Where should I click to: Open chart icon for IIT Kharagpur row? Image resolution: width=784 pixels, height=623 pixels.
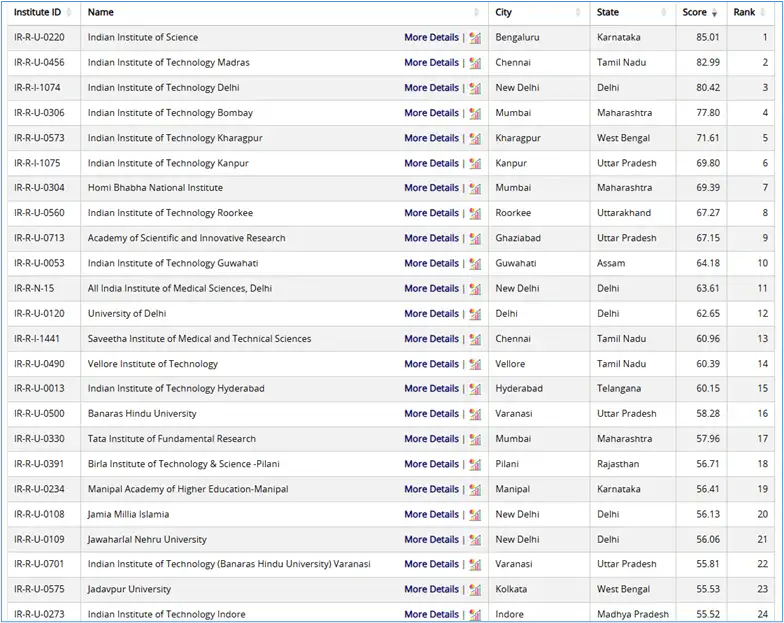pos(475,138)
